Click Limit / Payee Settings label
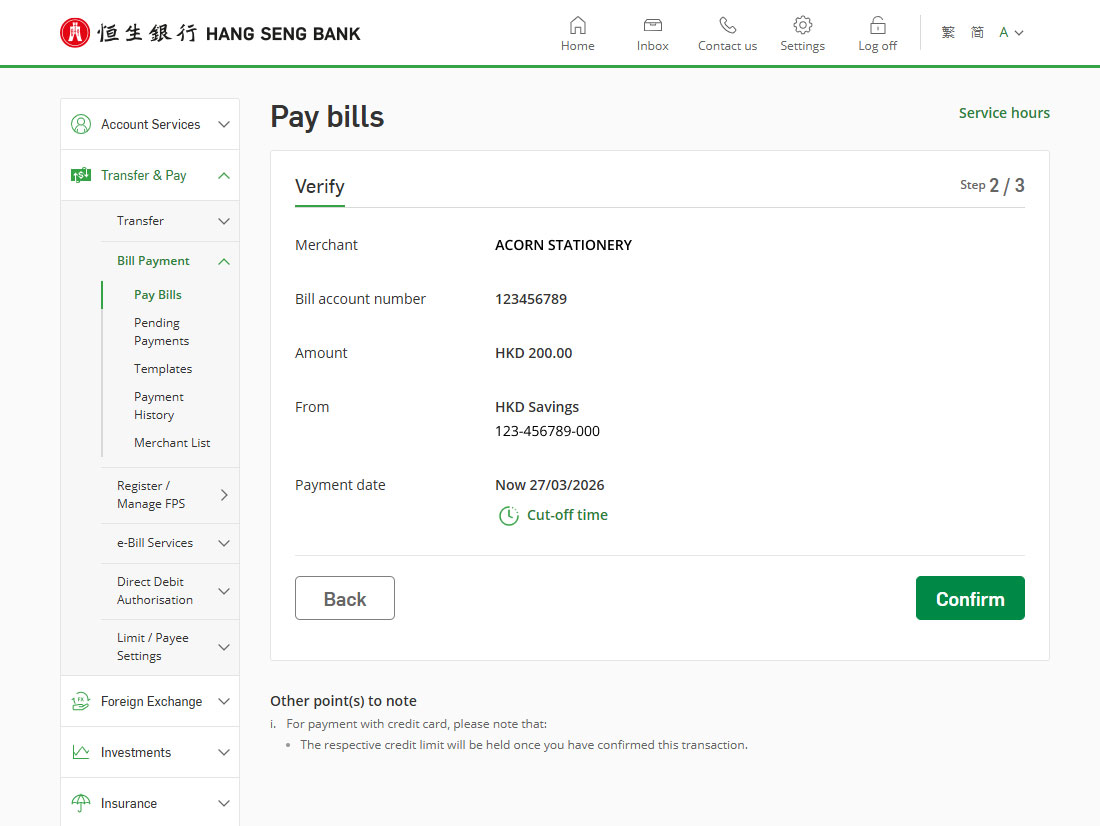The image size is (1100, 826). 153,646
